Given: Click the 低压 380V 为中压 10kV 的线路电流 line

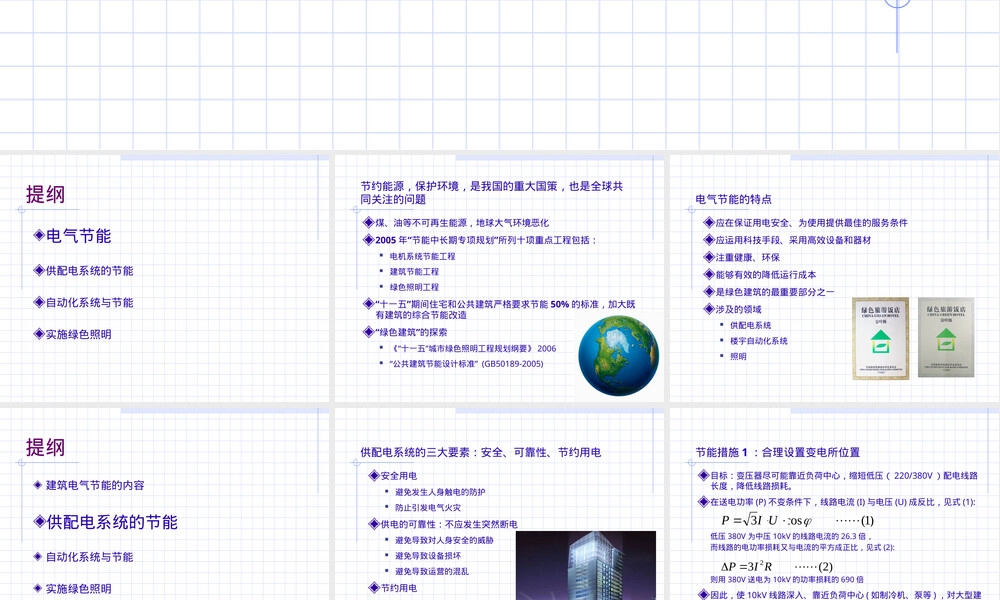Looking at the screenshot, I should [791, 536].
